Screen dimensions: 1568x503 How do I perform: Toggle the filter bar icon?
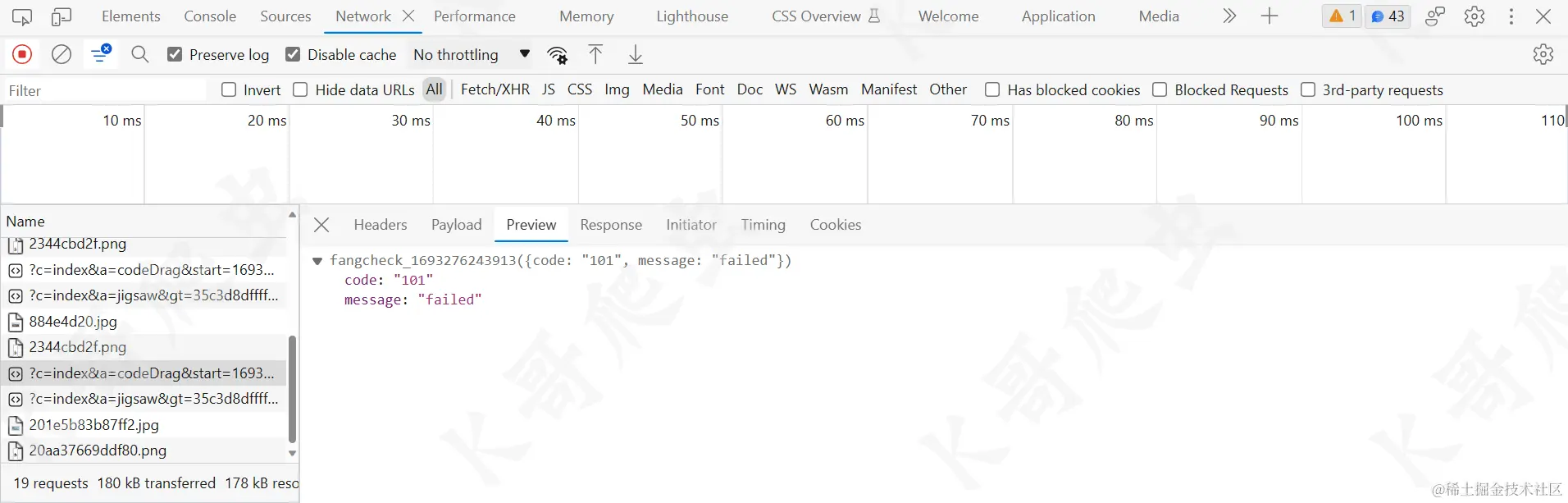coord(101,54)
